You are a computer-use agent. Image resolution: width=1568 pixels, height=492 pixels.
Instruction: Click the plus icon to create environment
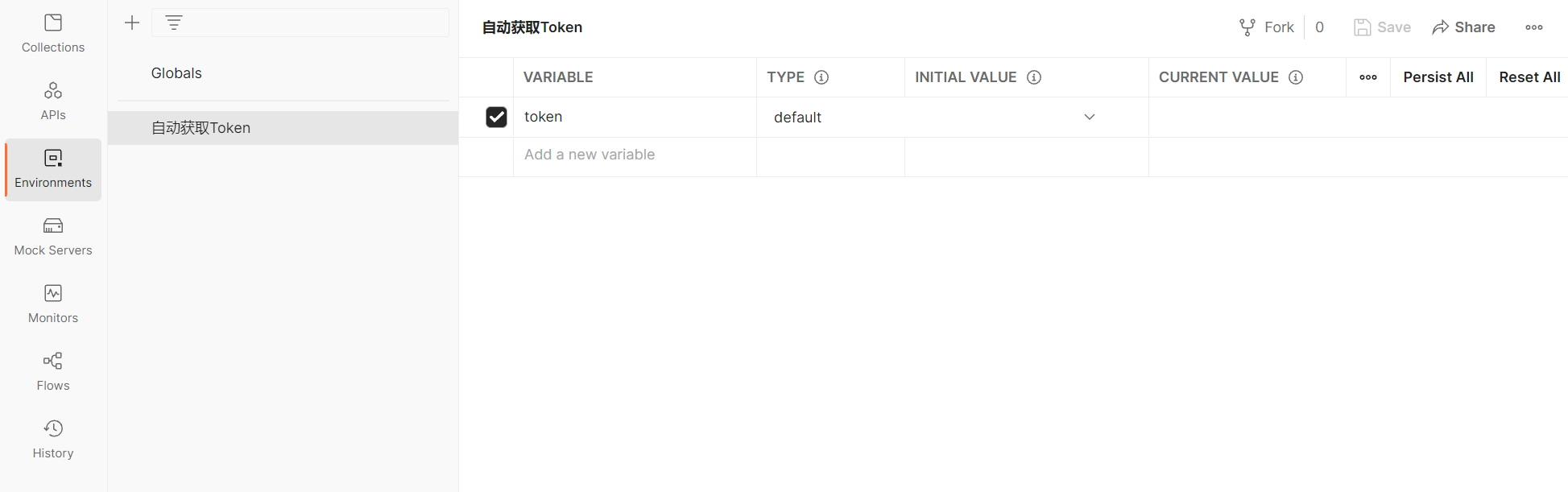[132, 23]
